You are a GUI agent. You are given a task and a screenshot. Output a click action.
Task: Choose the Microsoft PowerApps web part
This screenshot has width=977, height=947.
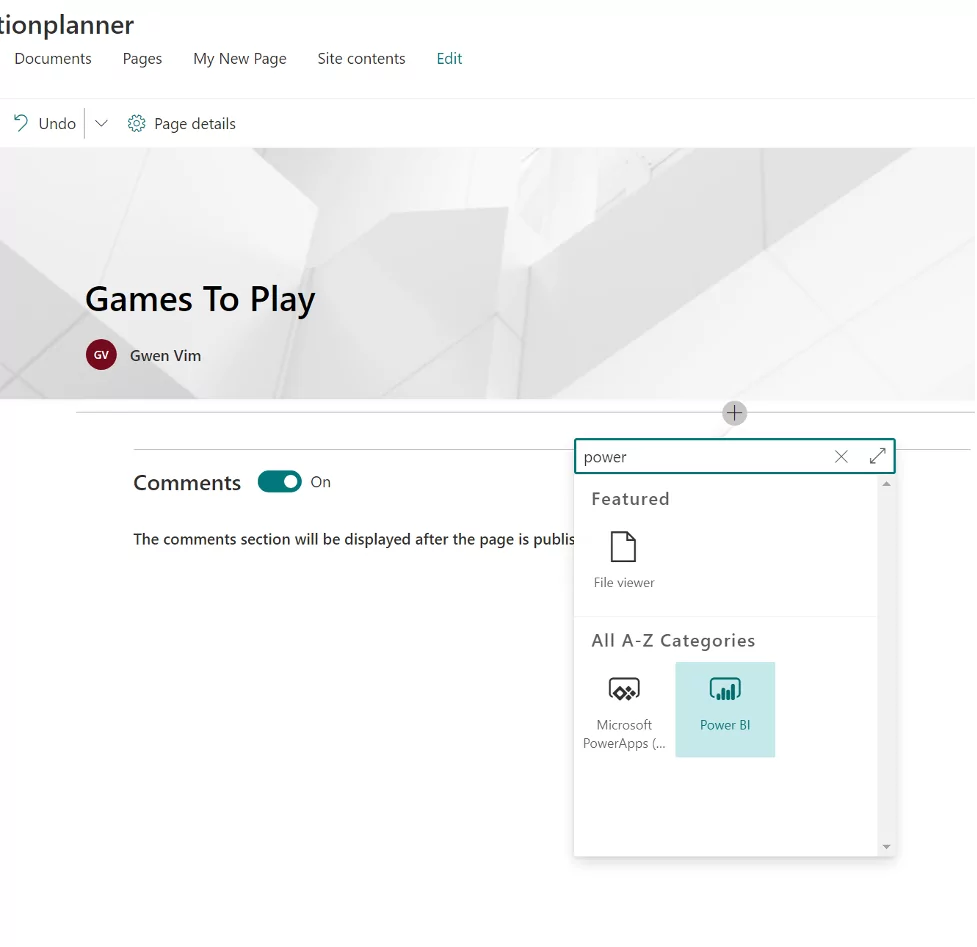624,710
